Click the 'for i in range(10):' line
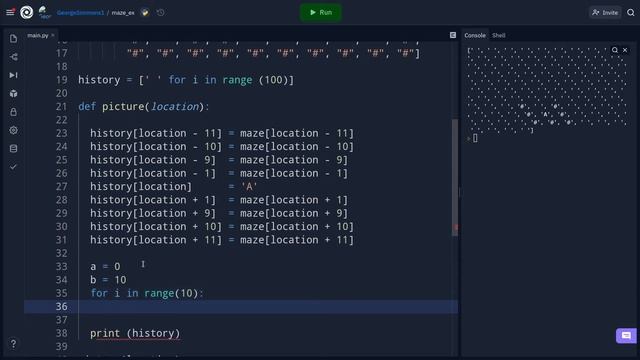The image size is (640, 360). click(x=147, y=293)
